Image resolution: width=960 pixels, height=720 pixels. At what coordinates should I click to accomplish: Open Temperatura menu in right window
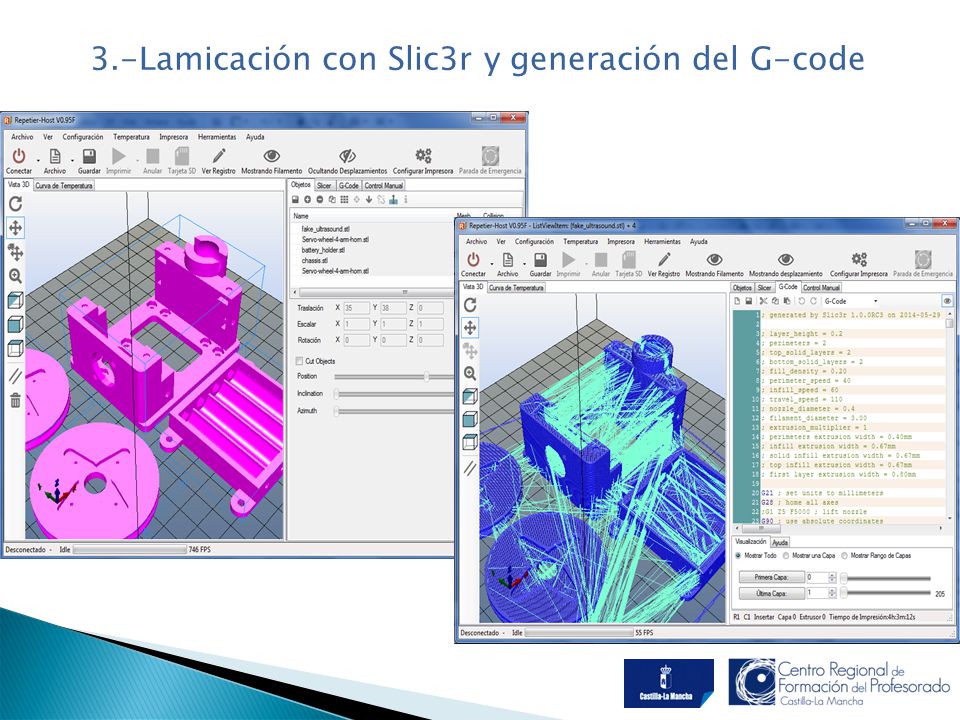point(580,242)
